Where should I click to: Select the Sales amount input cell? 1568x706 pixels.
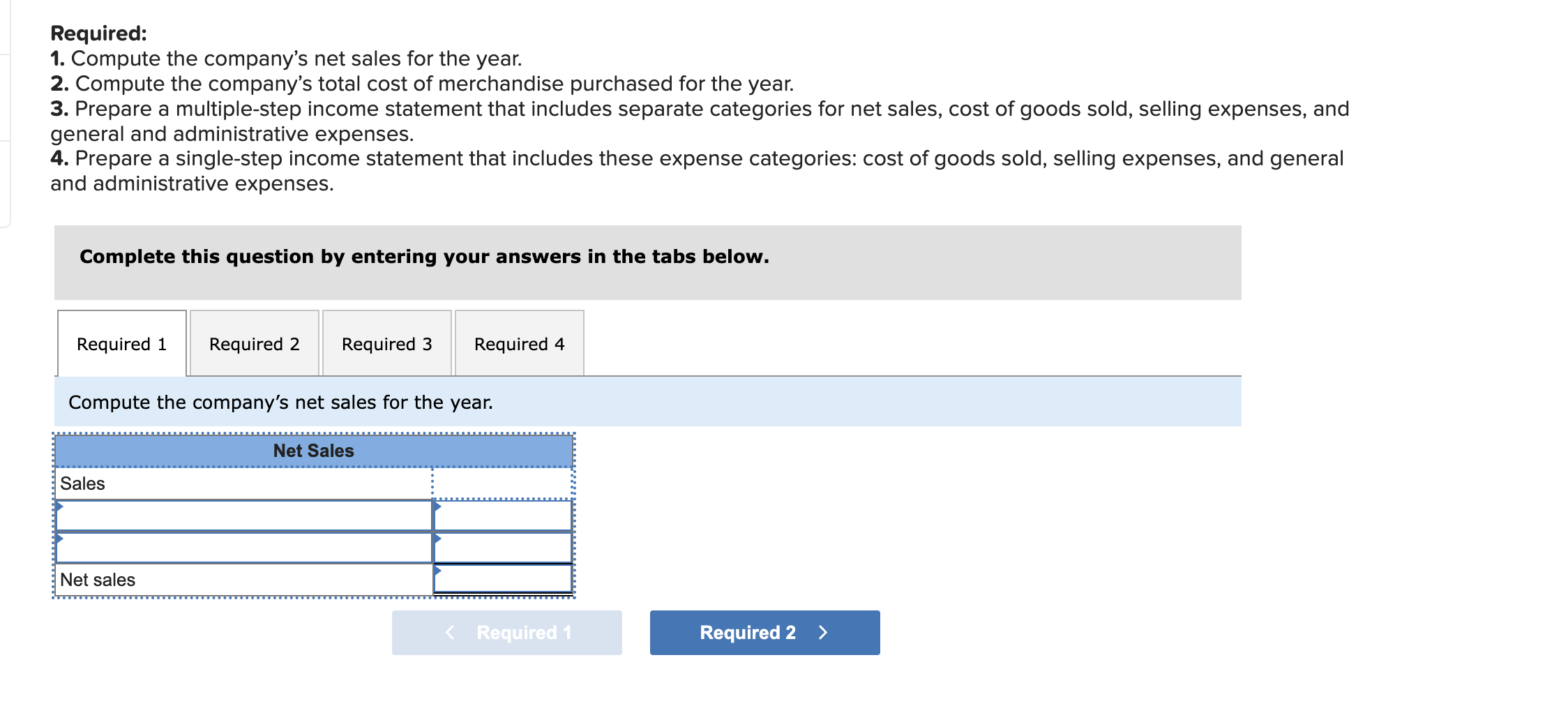pos(502,481)
